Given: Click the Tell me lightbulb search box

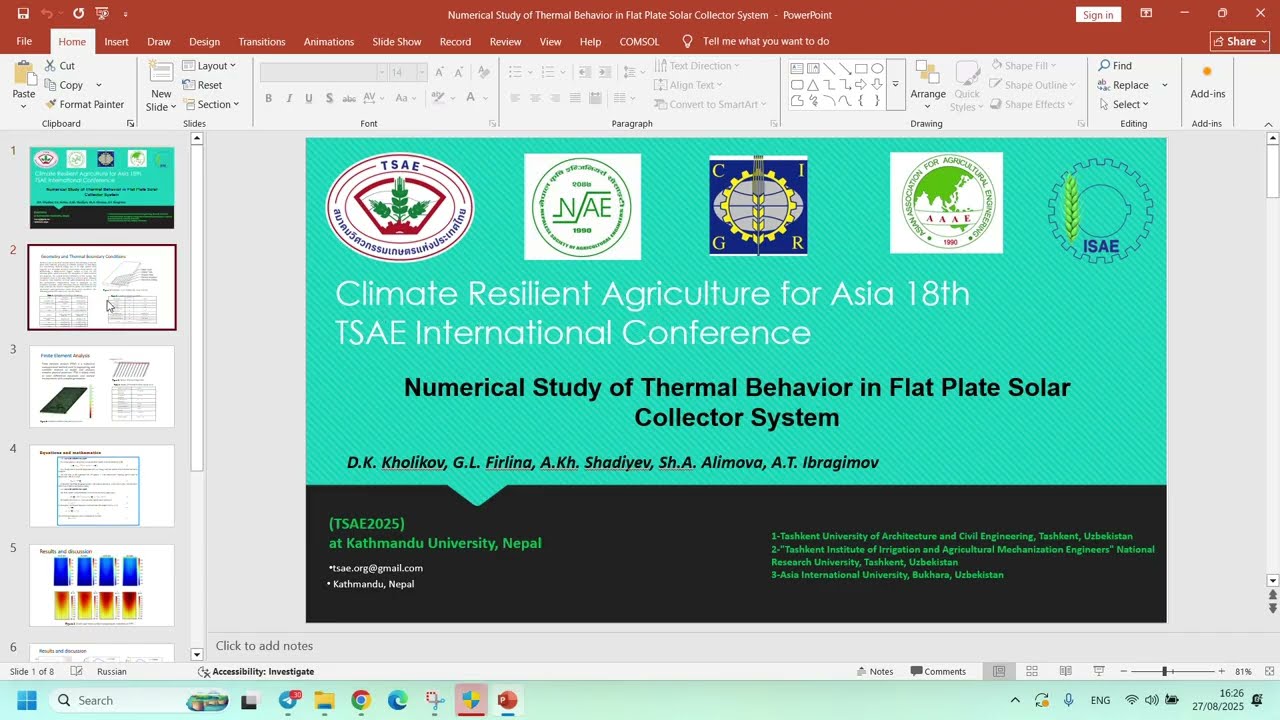Looking at the screenshot, I should pyautogui.click(x=756, y=42).
